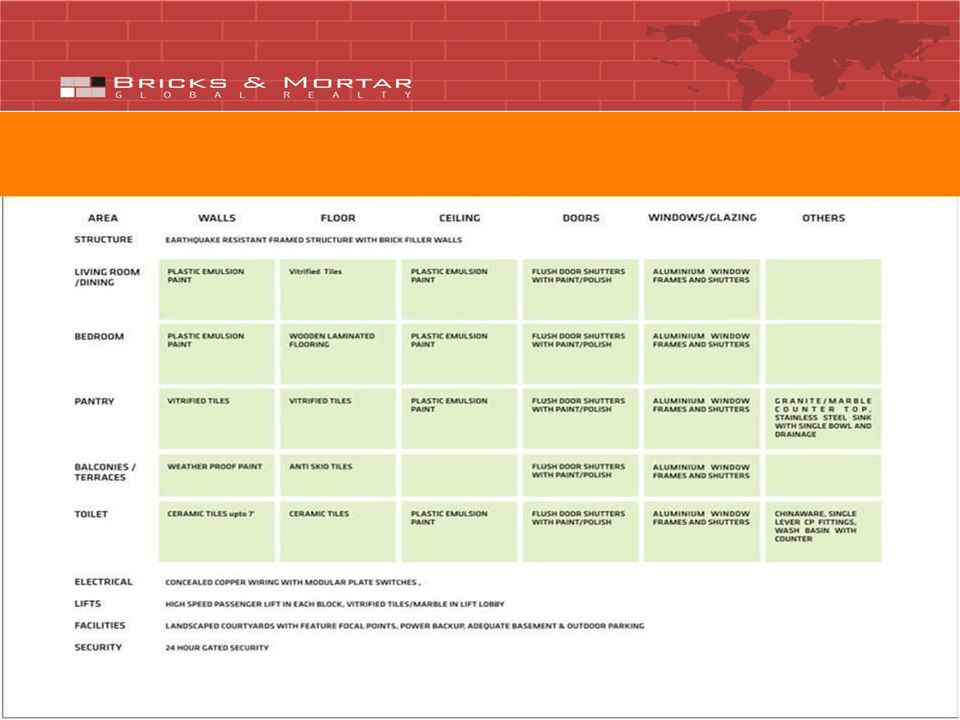This screenshot has width=960, height=720.
Task: Click the '24 Hour Gated Security' text
Action: [x=217, y=648]
